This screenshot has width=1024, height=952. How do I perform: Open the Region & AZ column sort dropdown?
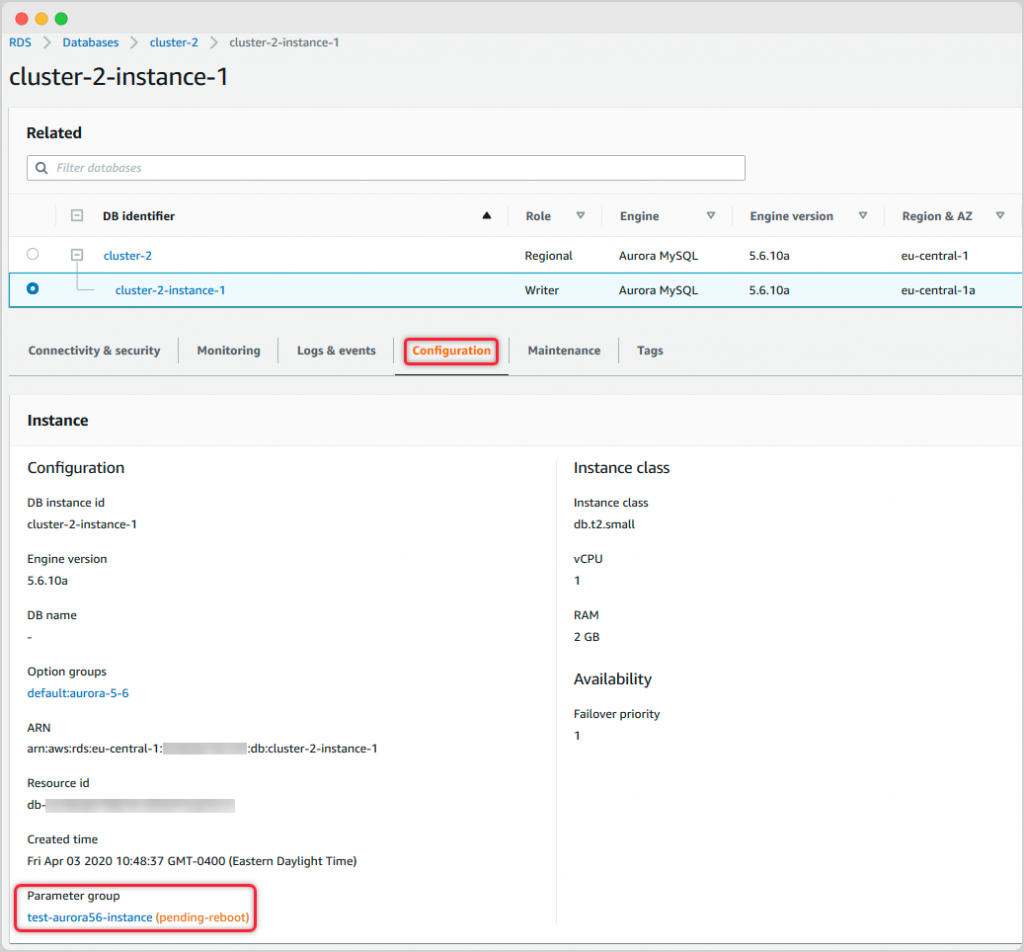(1000, 215)
